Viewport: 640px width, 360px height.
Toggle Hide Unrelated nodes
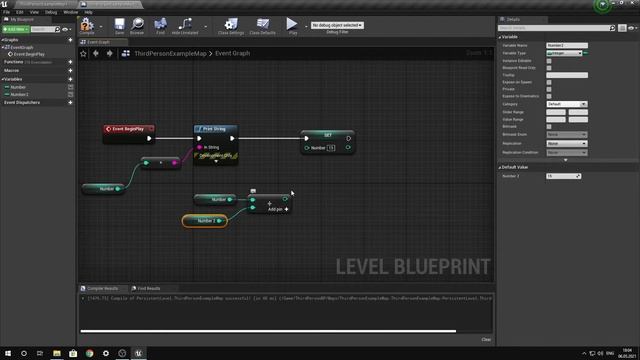point(185,25)
